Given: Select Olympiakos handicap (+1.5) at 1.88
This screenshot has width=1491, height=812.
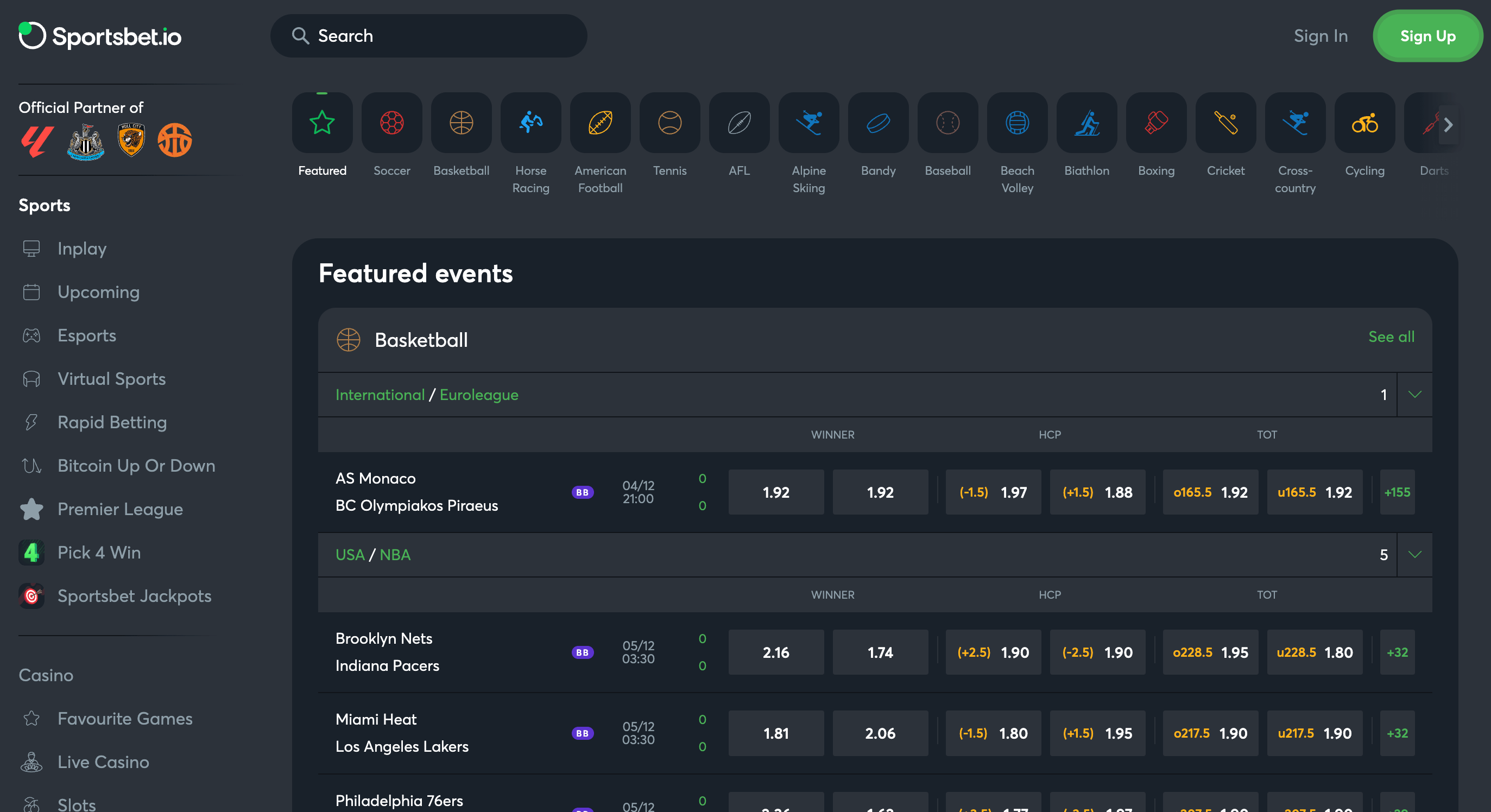Looking at the screenshot, I should [1097, 492].
